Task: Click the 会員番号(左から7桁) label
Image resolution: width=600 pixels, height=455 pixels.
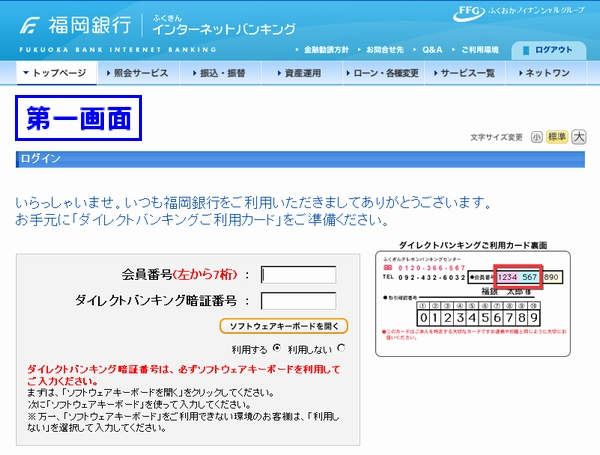Action: [179, 274]
